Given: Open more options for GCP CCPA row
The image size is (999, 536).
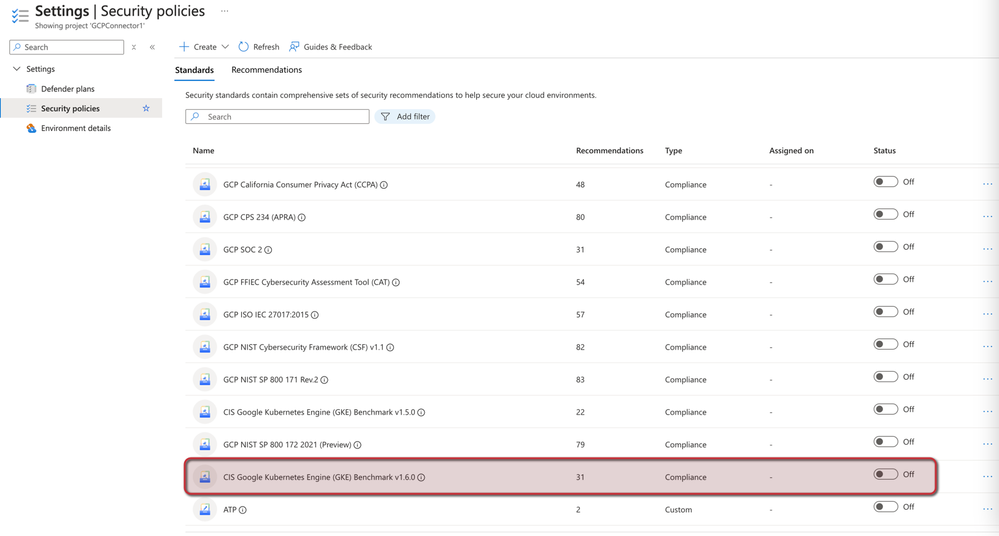Looking at the screenshot, I should click(x=988, y=184).
